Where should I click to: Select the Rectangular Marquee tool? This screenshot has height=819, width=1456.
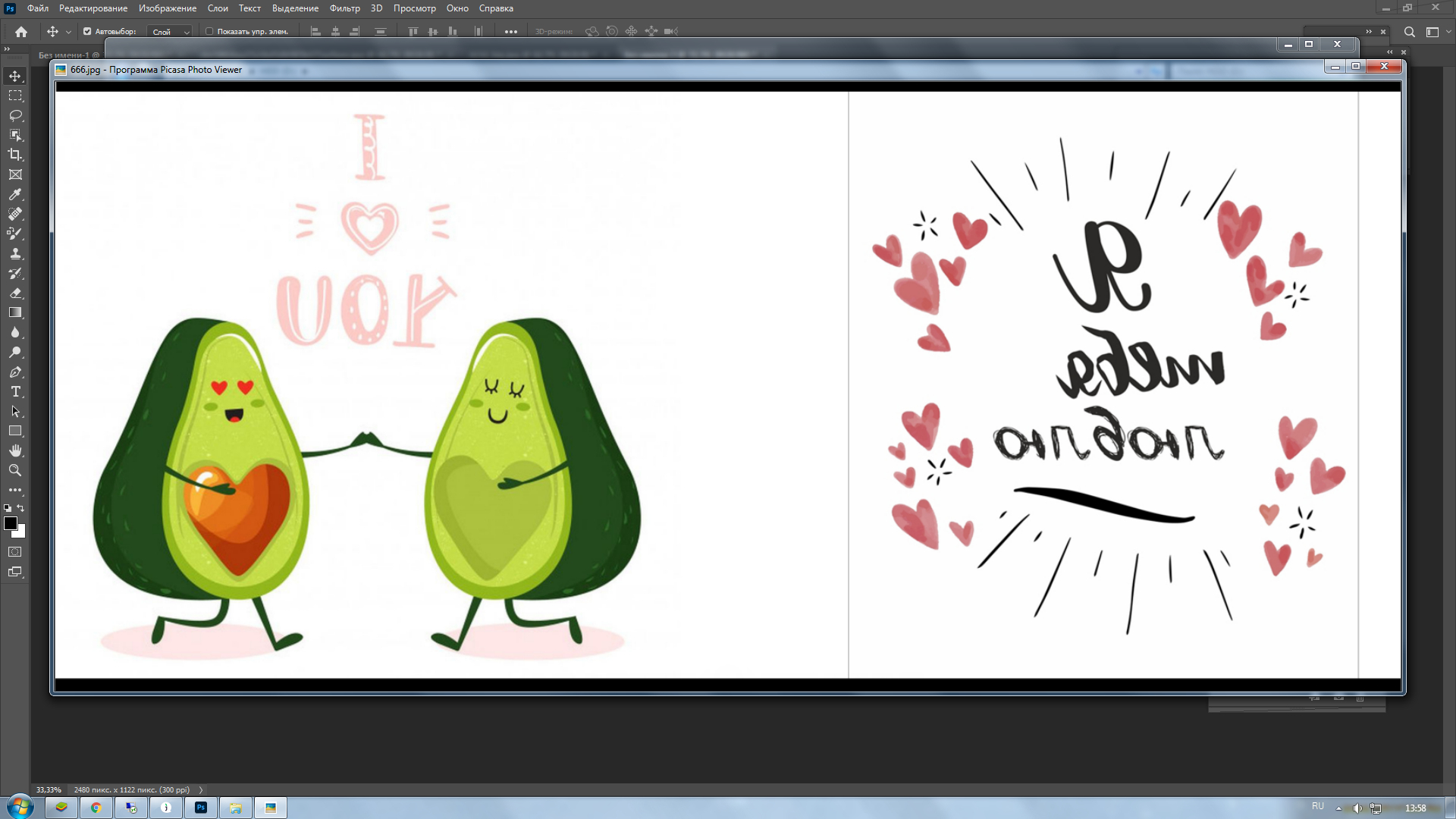pyautogui.click(x=15, y=96)
